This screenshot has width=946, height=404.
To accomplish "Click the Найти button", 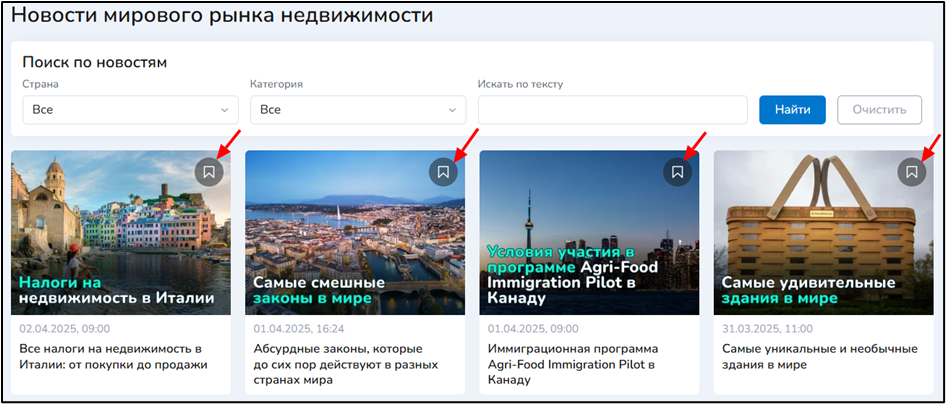I will pyautogui.click(x=792, y=110).
